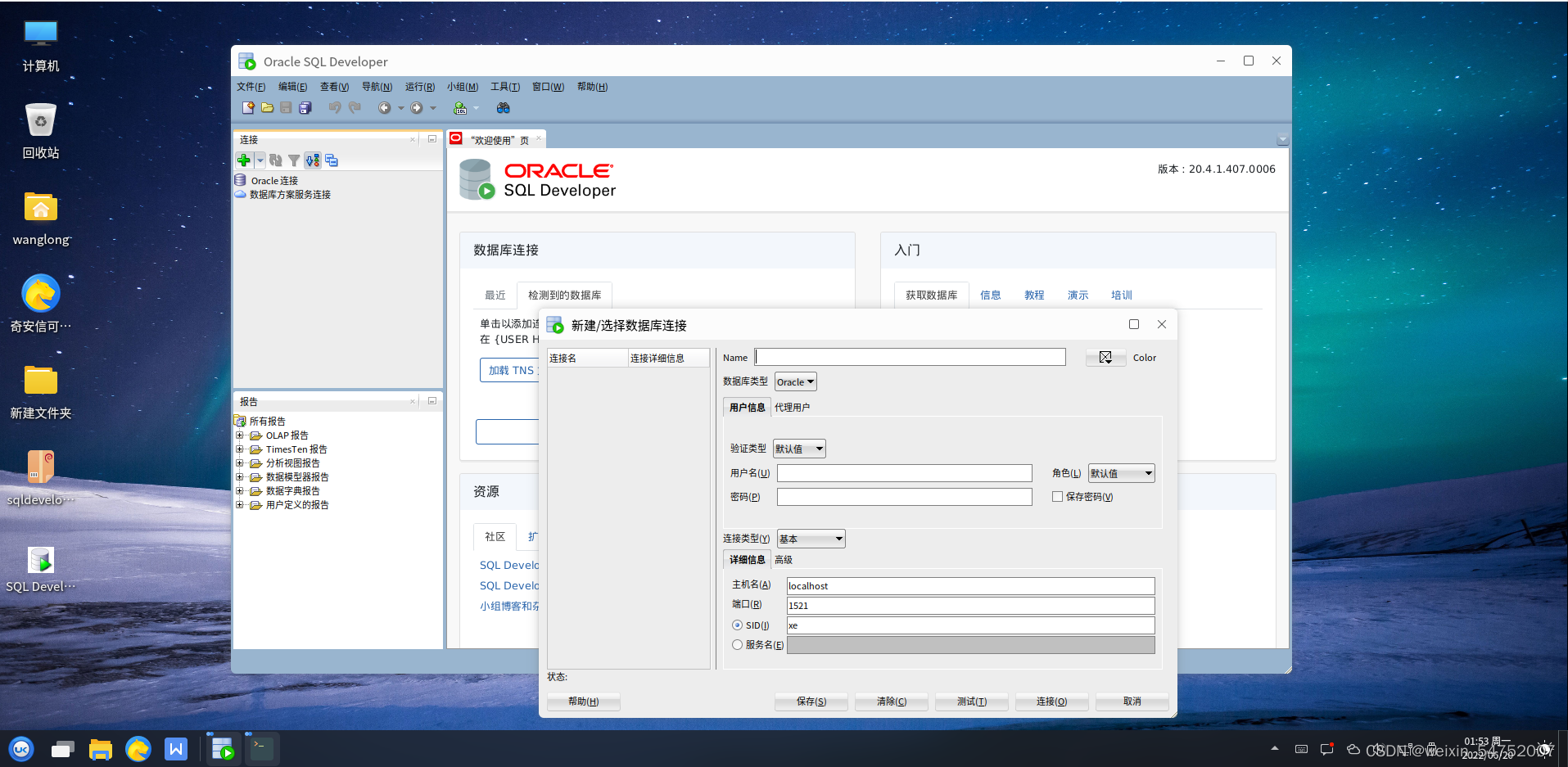1568x767 pixels.
Task: Switch to the 代理用户 tab
Action: click(792, 408)
